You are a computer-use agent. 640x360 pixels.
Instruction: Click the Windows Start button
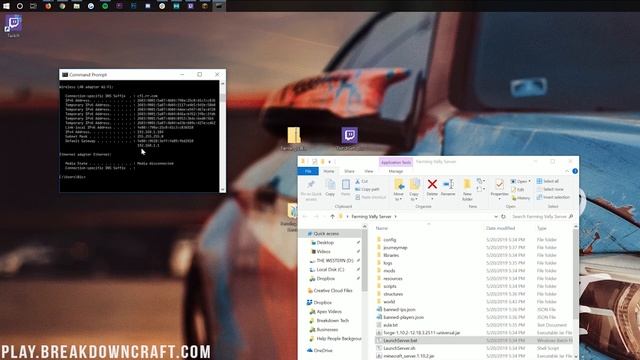click(6, 6)
